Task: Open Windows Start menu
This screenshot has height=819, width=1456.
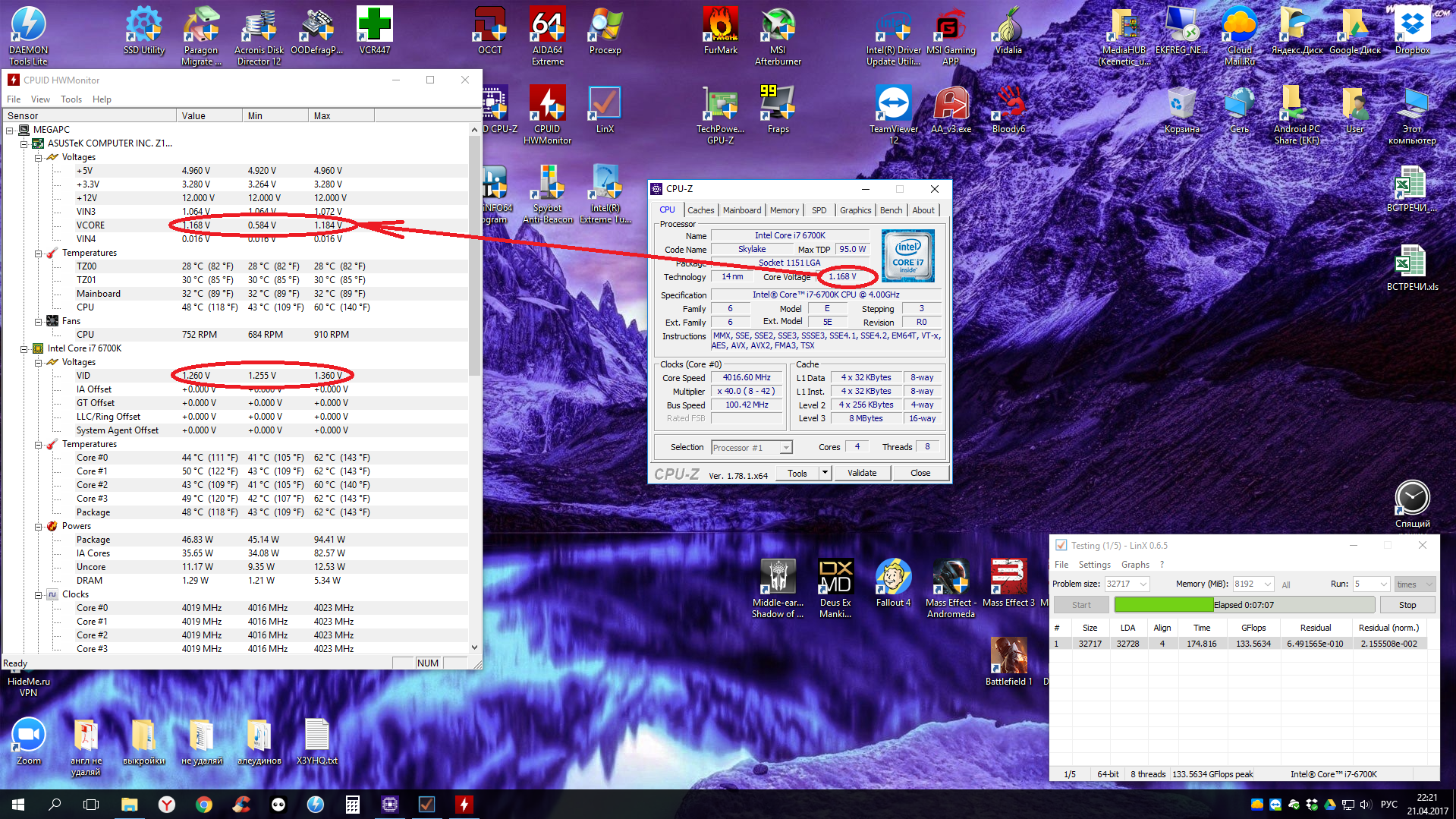Action: pyautogui.click(x=18, y=805)
